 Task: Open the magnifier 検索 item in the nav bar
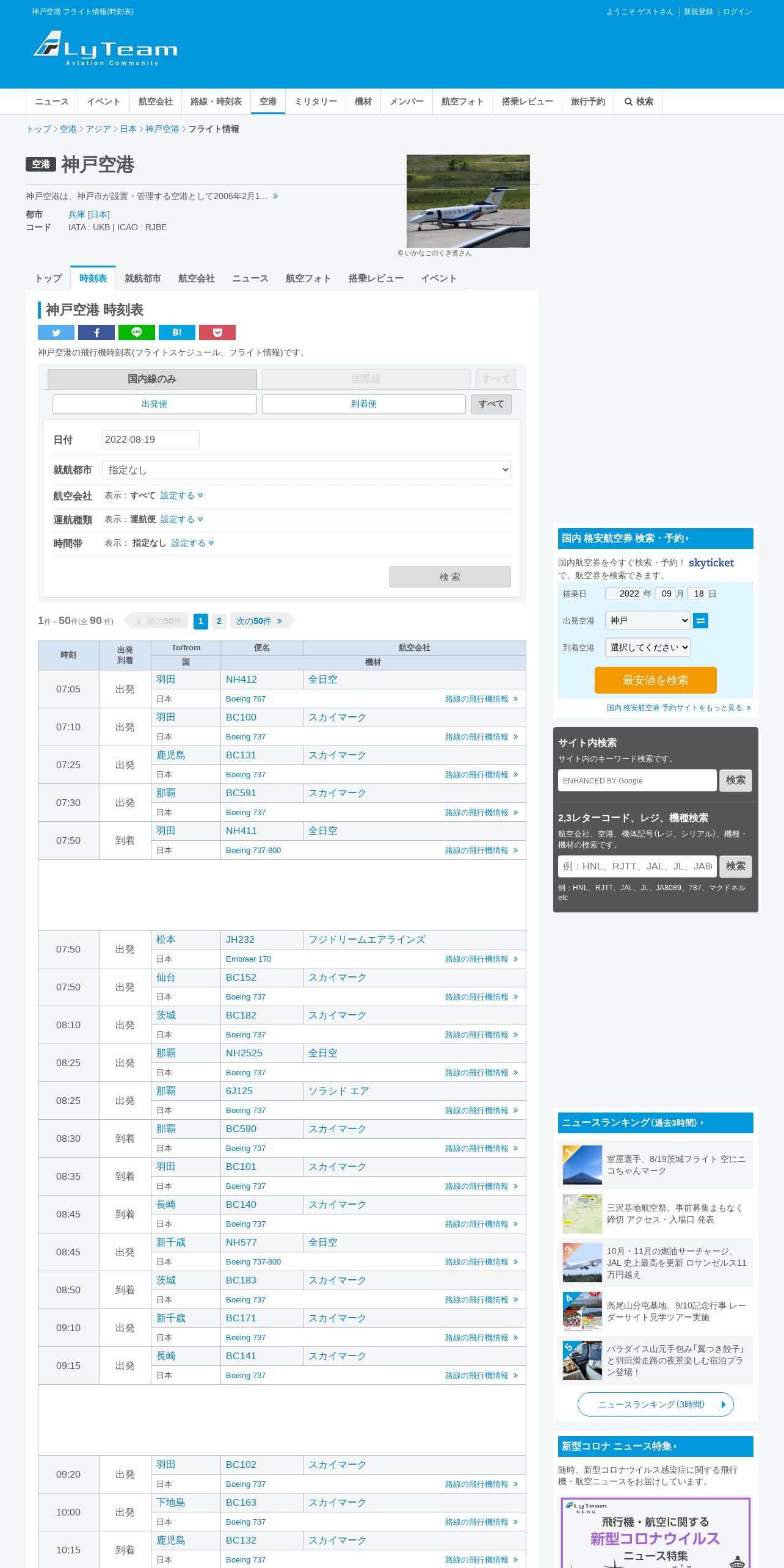click(x=639, y=101)
